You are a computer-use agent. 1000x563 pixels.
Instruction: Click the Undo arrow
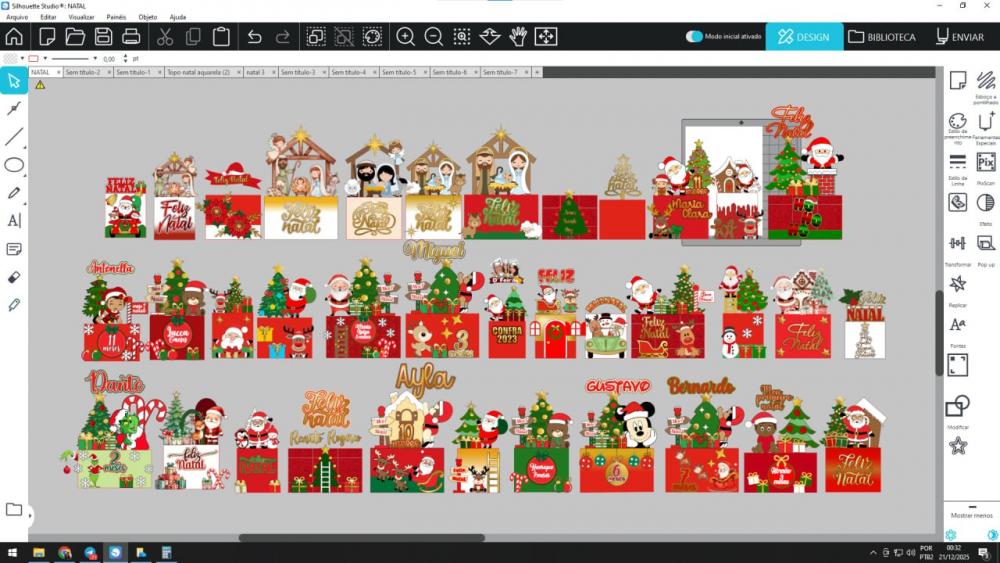254,37
